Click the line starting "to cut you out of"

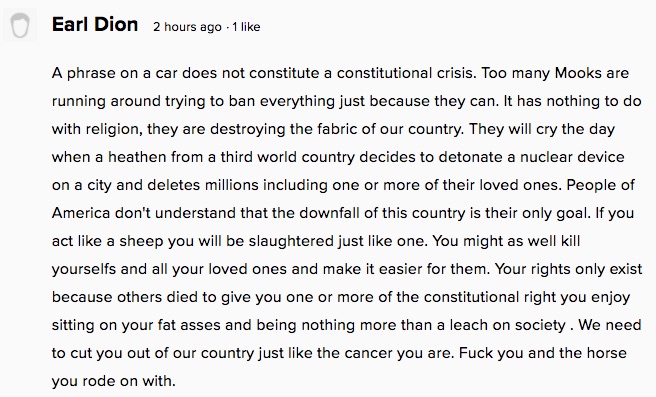pos(339,353)
